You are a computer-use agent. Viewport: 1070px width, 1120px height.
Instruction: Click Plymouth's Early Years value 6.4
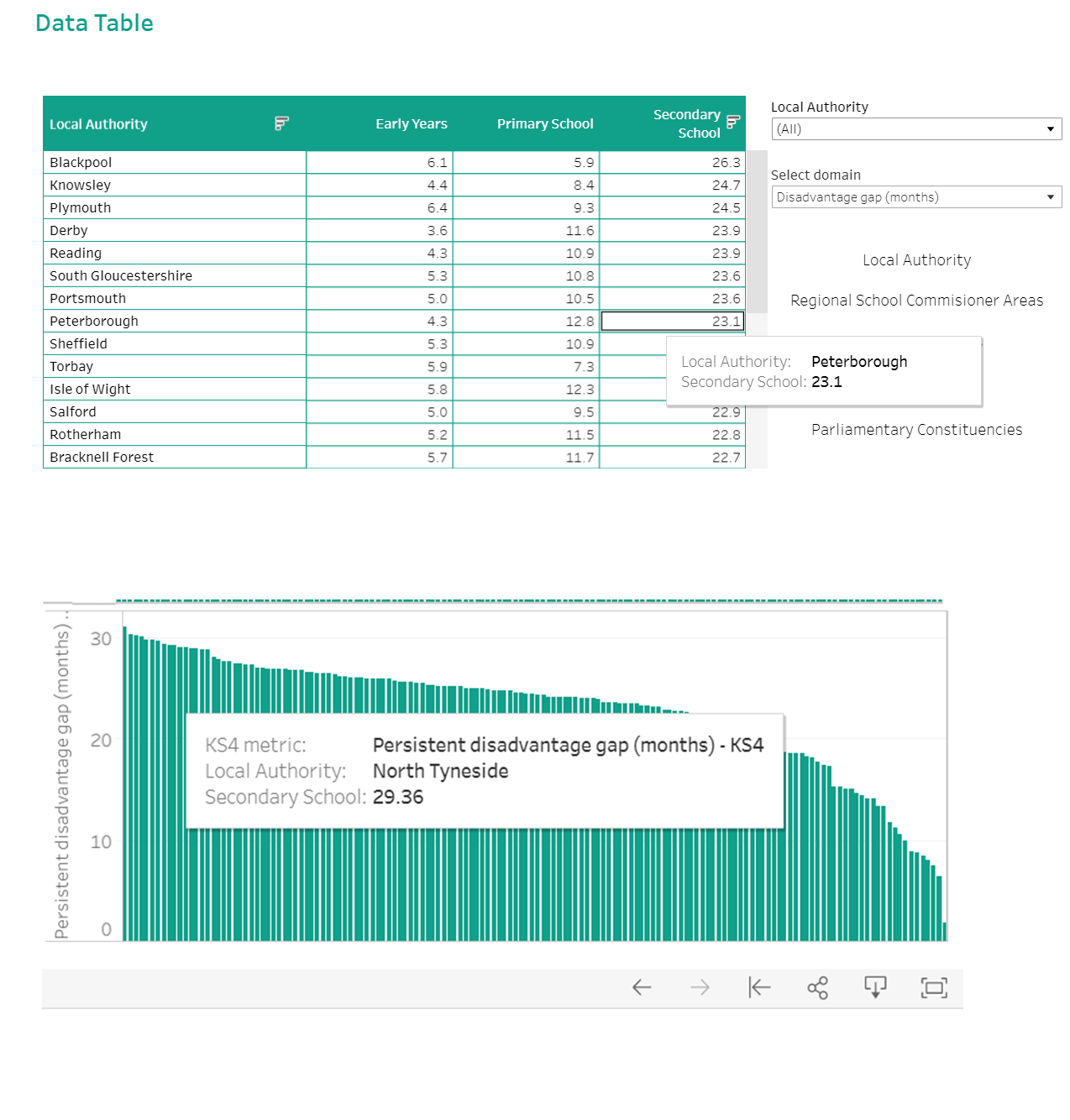437,208
